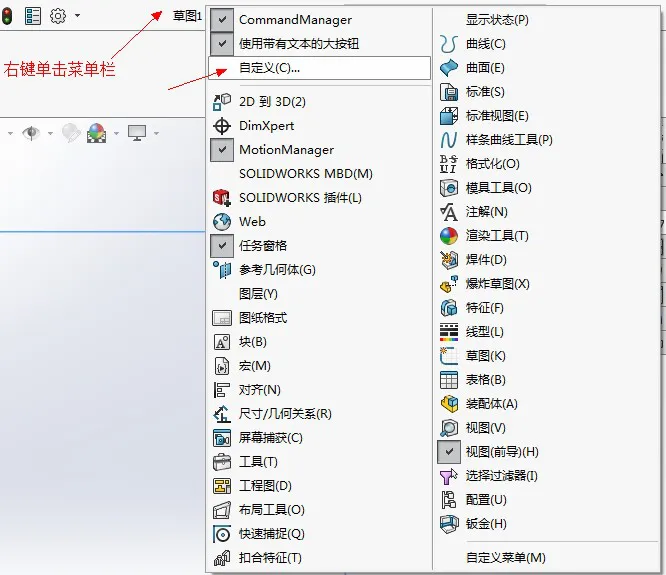Viewport: 666px width, 575px height.
Task: Click the 曲面(E) surface icon
Action: [449, 68]
